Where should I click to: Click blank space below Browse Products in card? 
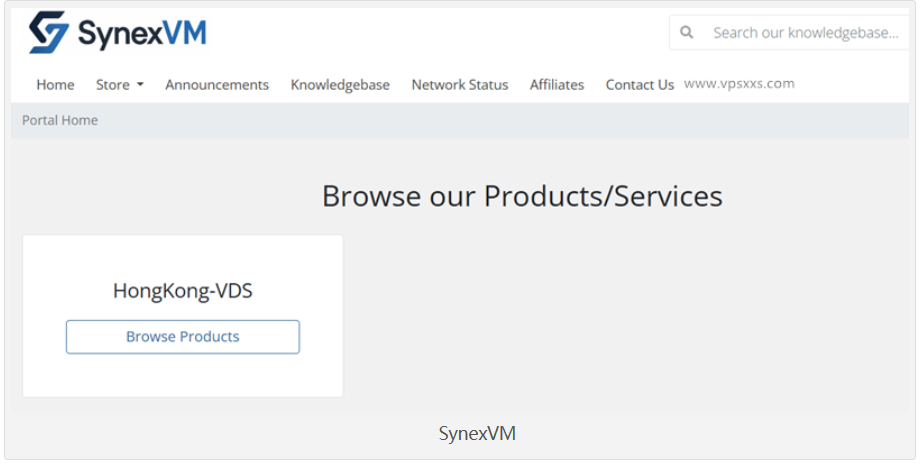click(x=183, y=376)
